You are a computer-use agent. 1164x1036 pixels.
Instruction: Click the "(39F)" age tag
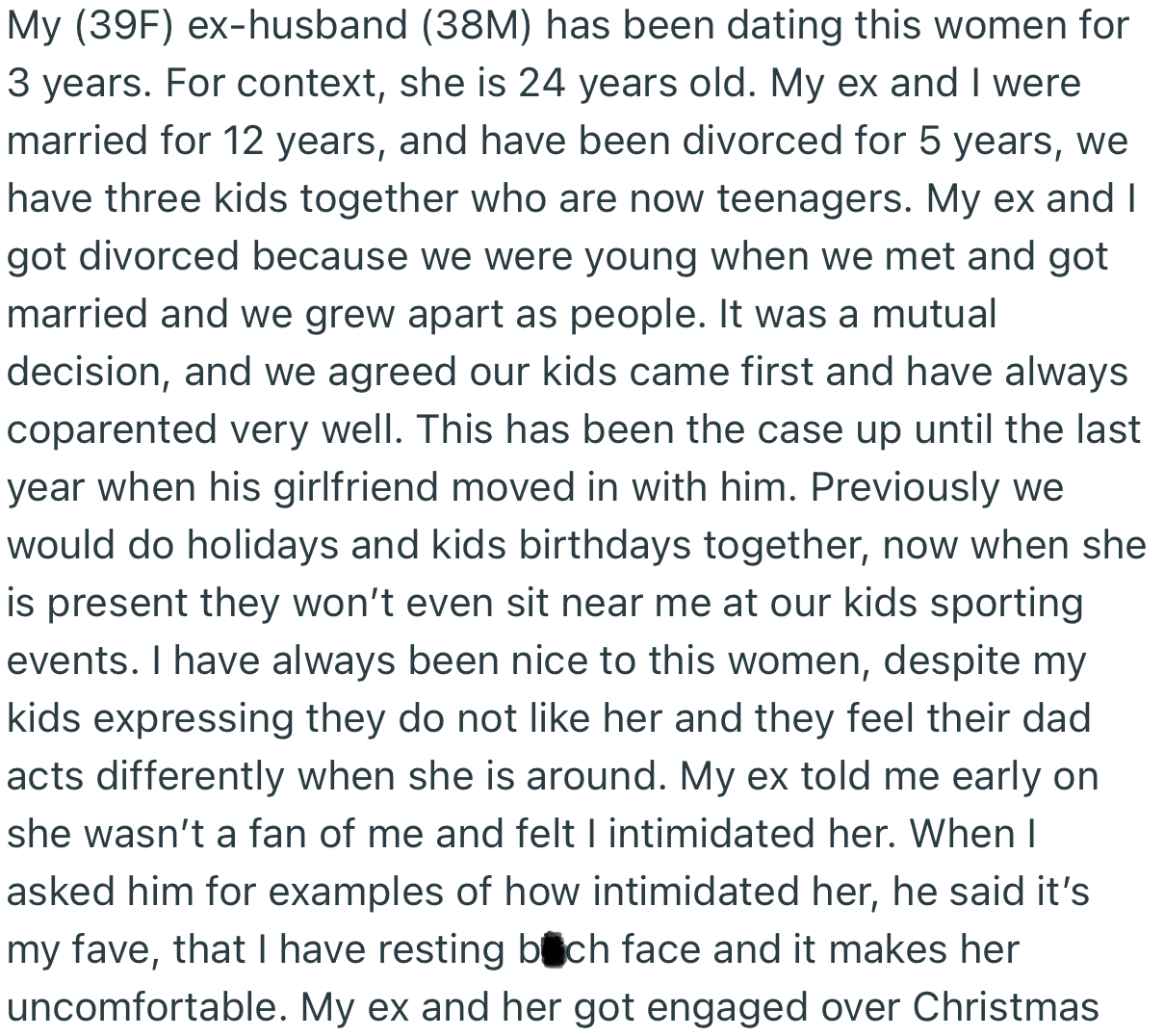pos(120,25)
